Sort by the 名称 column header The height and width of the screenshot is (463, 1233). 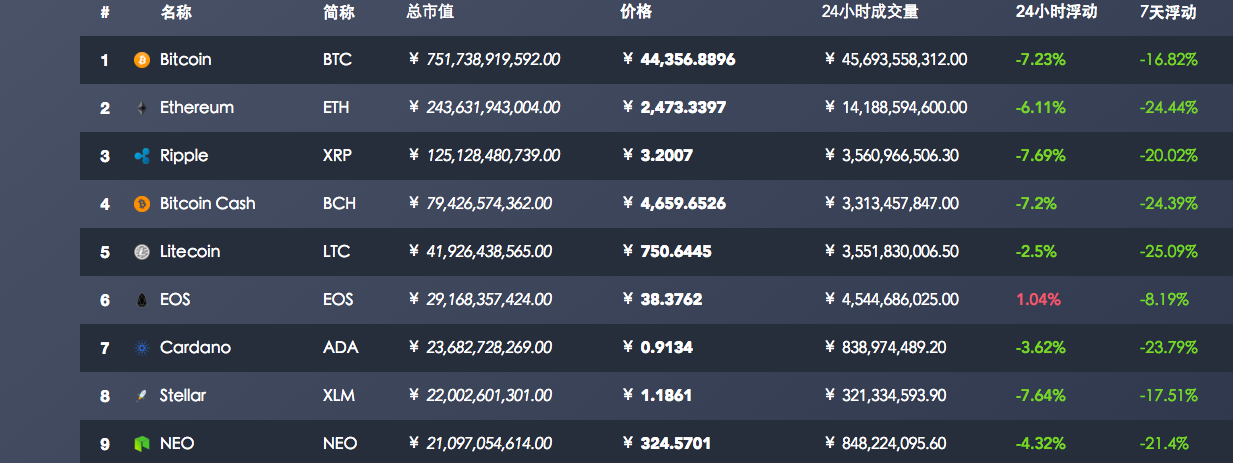176,12
